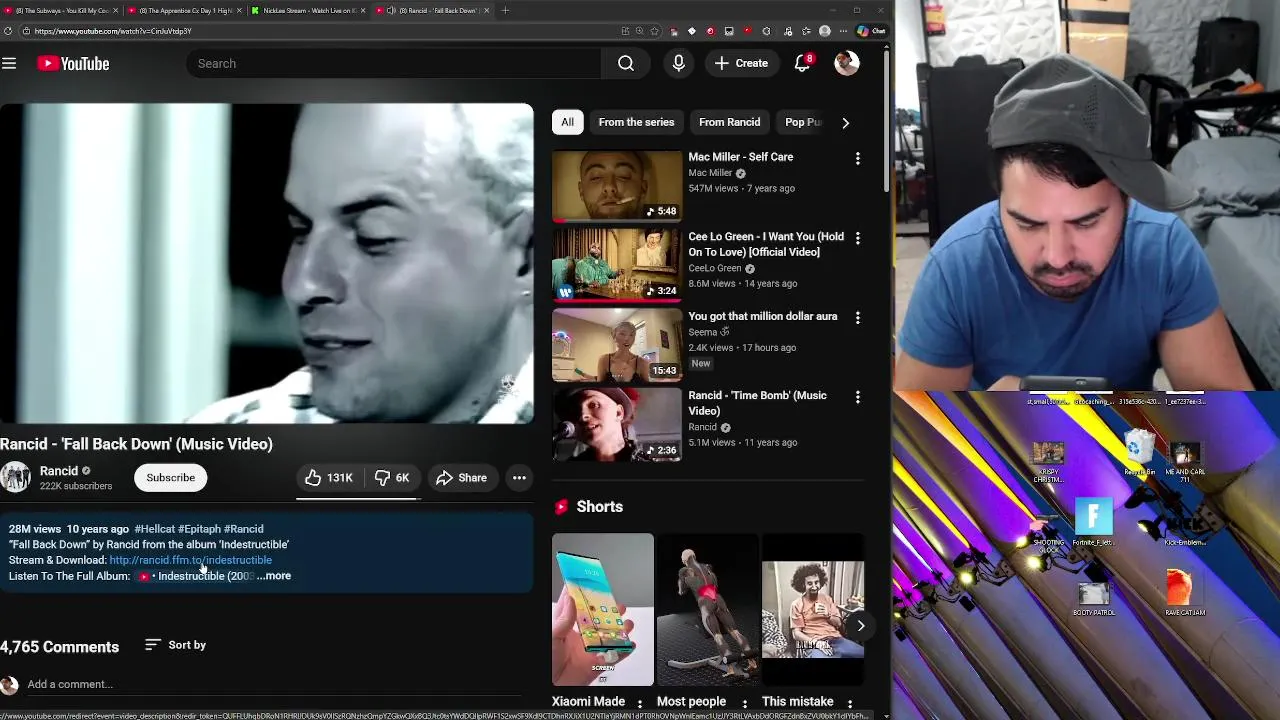Viewport: 1280px width, 720px height.
Task: Show next Shorts with the arrow
Action: (x=860, y=626)
